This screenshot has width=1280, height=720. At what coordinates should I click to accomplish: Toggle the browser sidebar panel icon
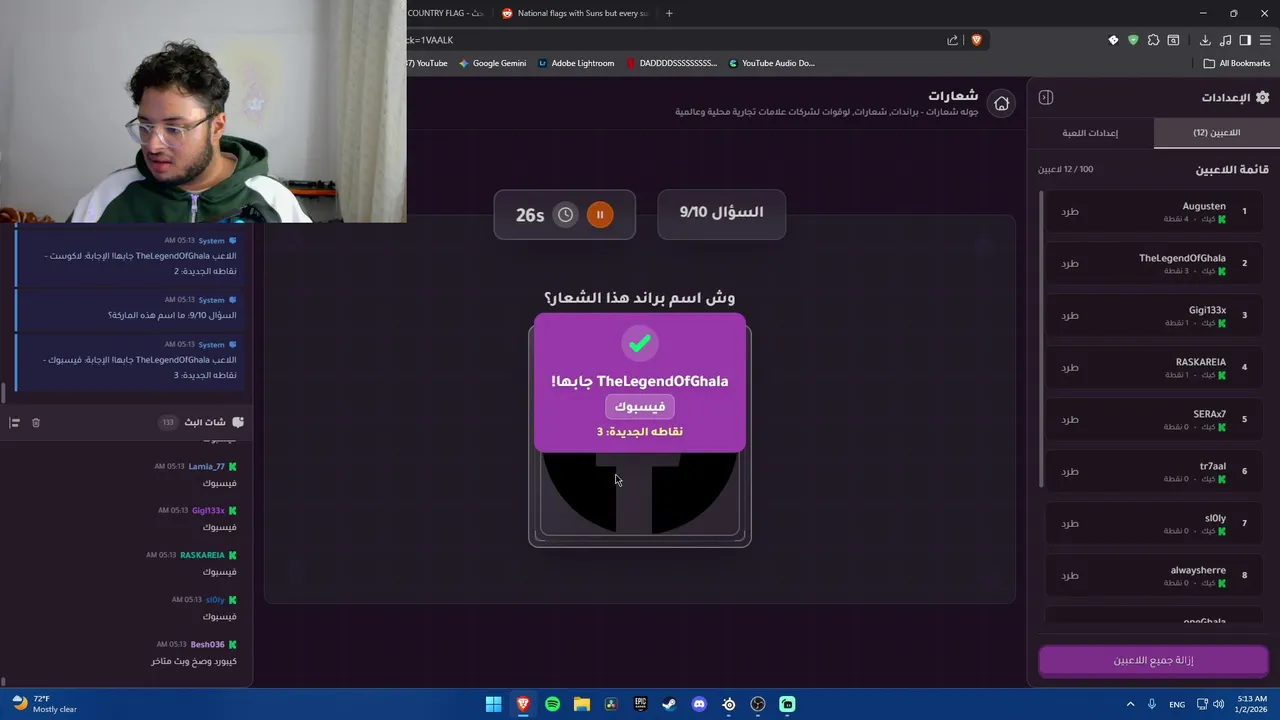pyautogui.click(x=1245, y=40)
